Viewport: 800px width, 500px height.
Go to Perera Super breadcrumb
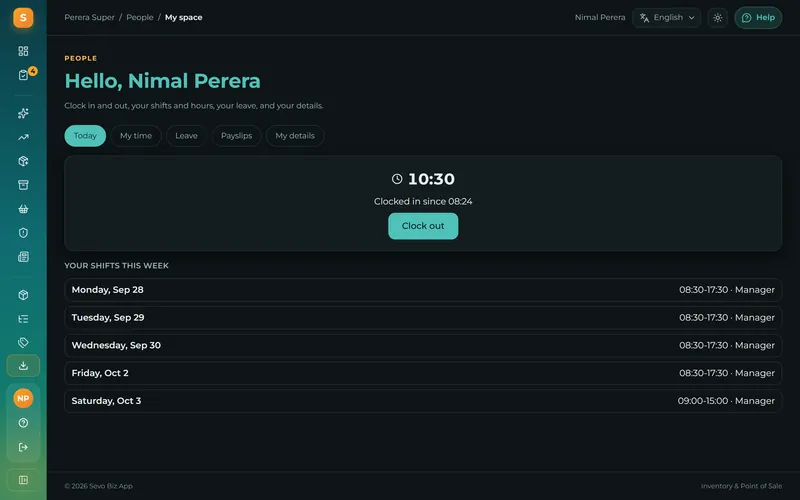89,17
